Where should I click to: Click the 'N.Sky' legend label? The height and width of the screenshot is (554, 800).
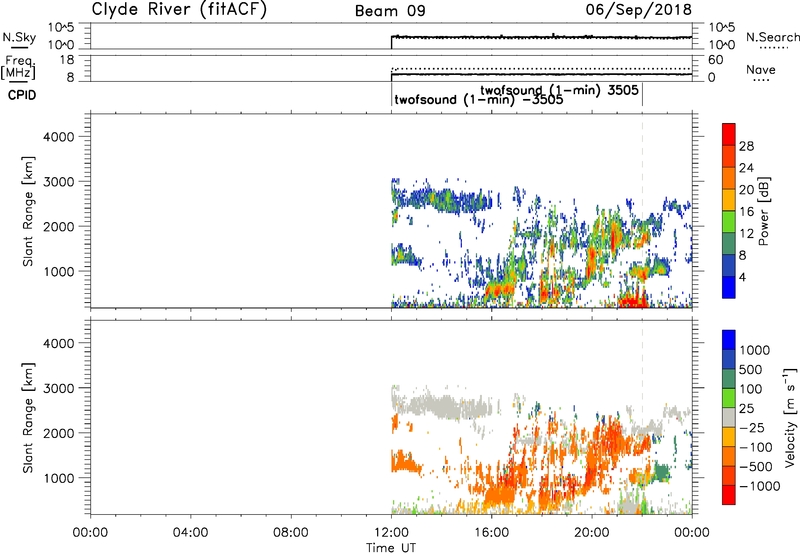coord(19,37)
